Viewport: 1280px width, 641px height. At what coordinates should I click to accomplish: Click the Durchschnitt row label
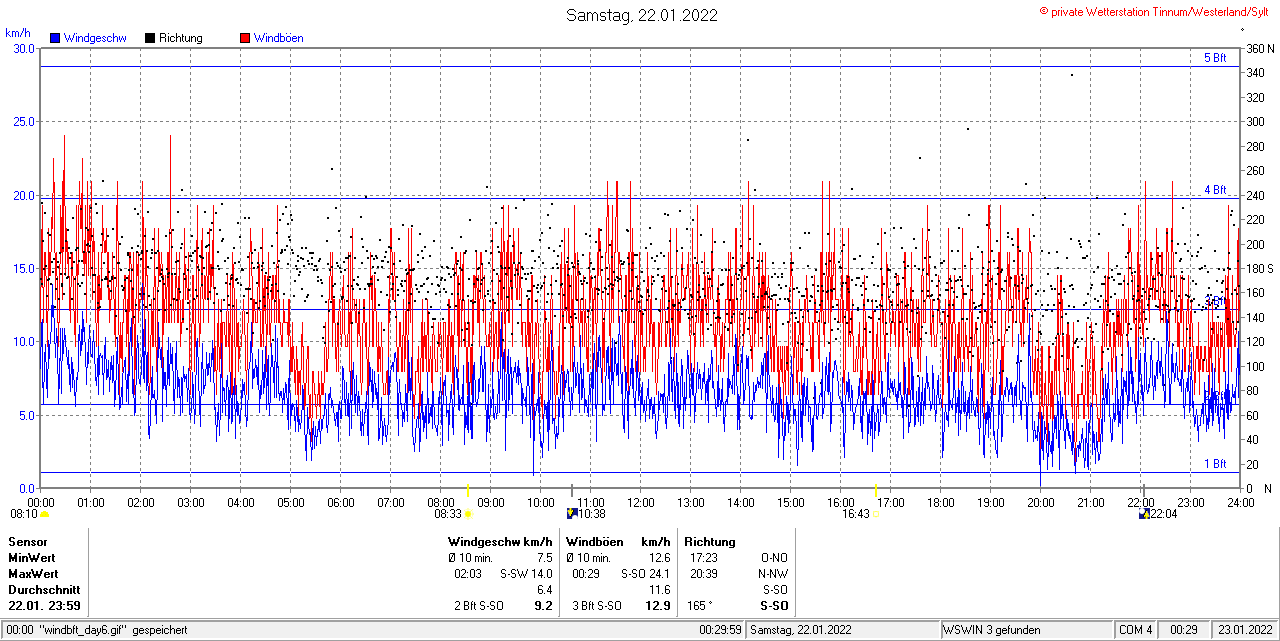point(44,590)
